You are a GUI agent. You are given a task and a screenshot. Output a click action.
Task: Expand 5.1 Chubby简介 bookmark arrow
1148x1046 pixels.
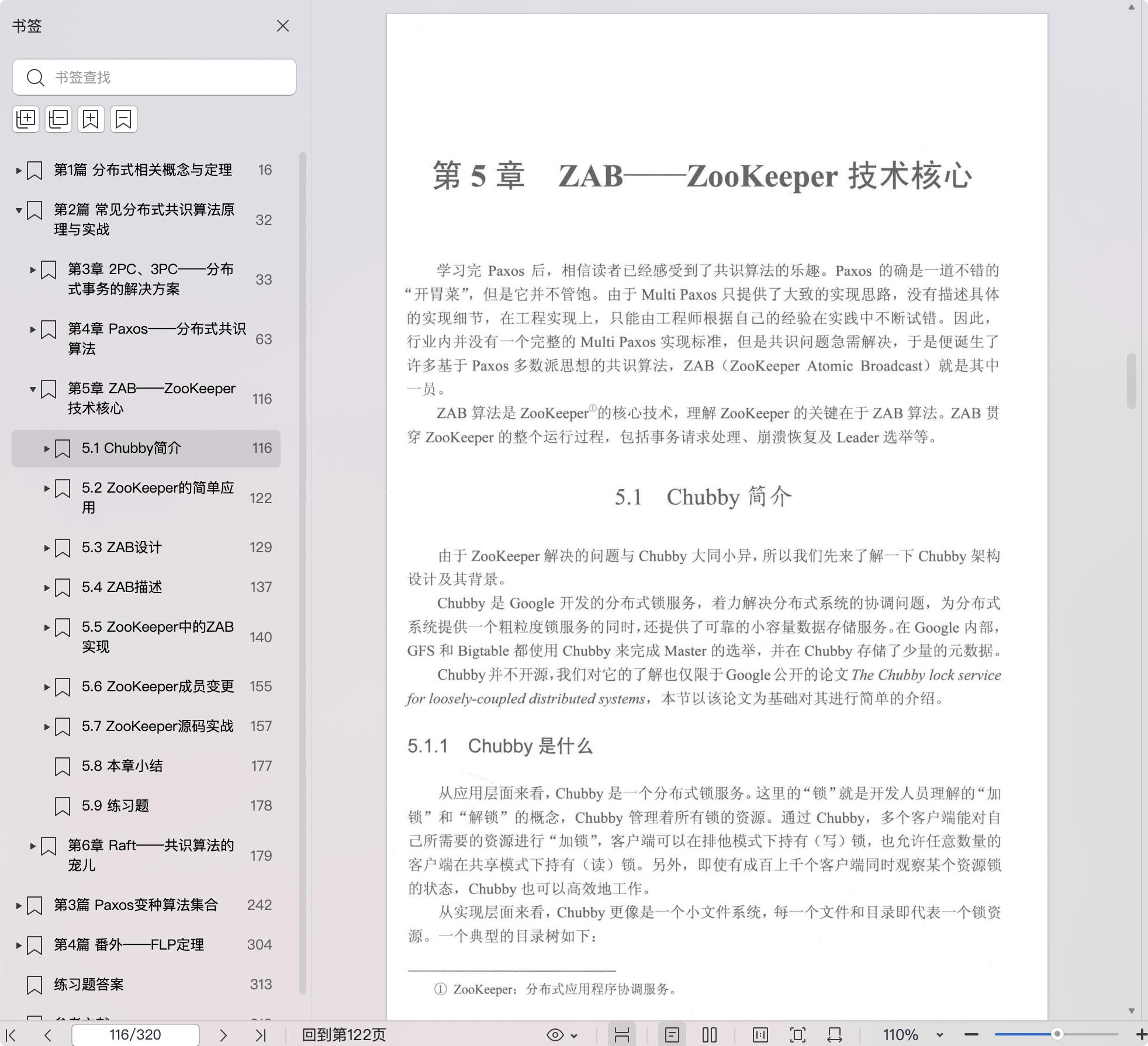[47, 449]
